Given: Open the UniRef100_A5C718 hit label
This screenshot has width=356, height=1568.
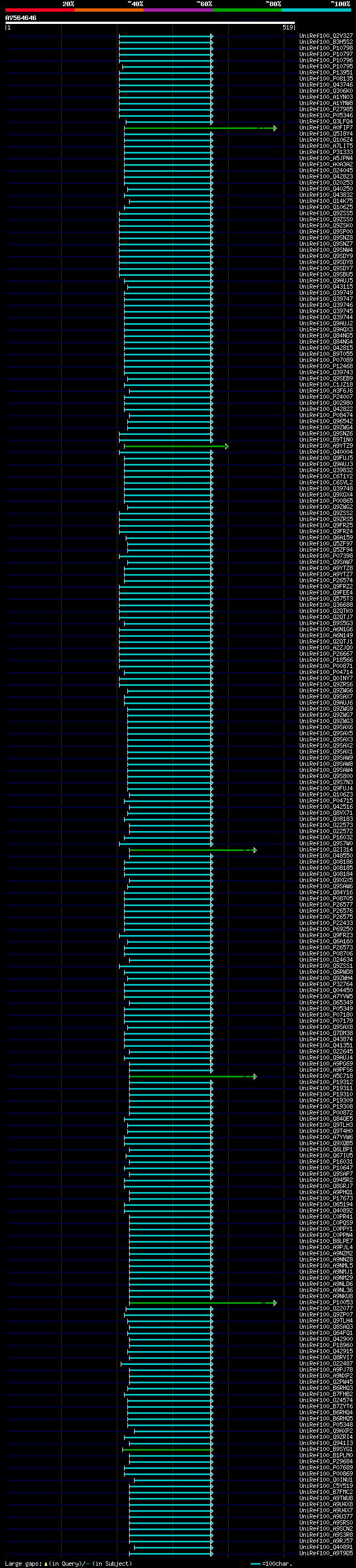Looking at the screenshot, I should coord(325,1076).
